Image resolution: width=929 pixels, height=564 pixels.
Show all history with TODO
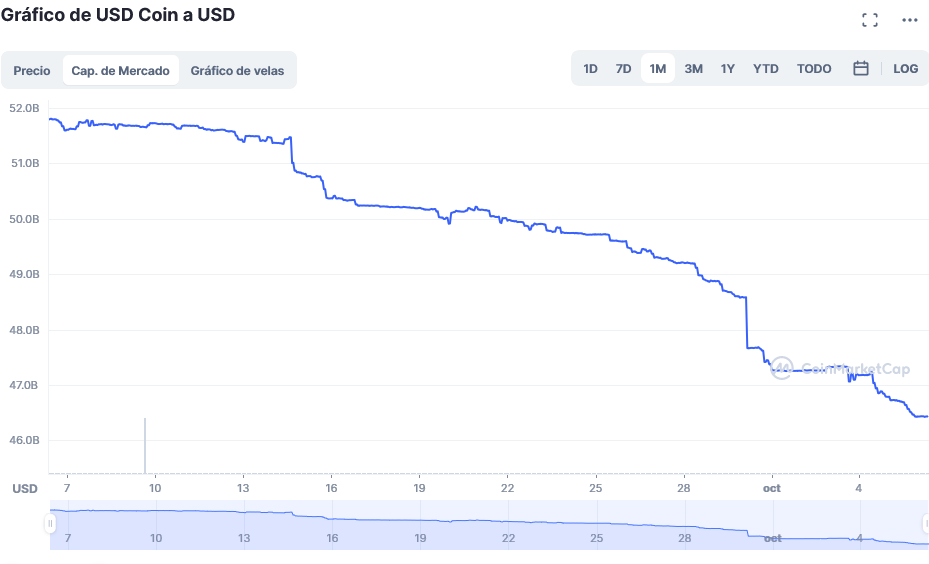tap(814, 69)
